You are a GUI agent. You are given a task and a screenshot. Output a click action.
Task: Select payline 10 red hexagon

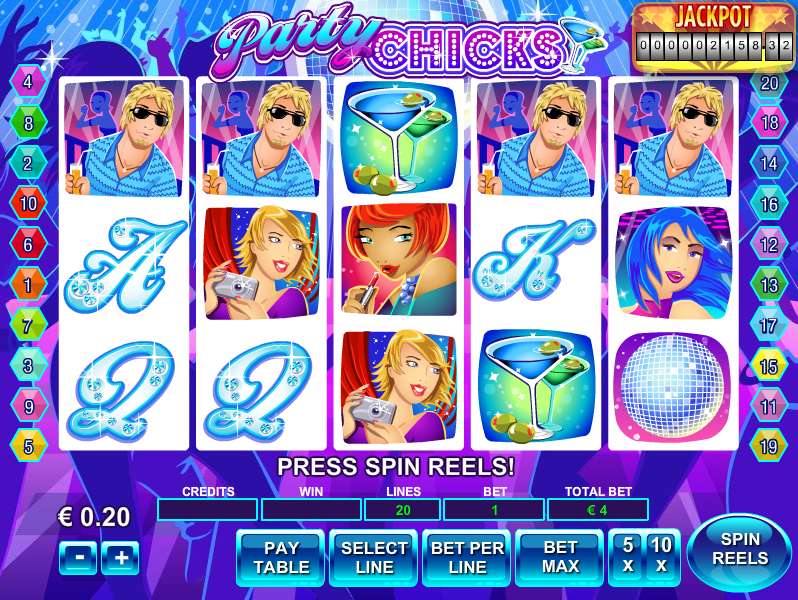(28, 204)
